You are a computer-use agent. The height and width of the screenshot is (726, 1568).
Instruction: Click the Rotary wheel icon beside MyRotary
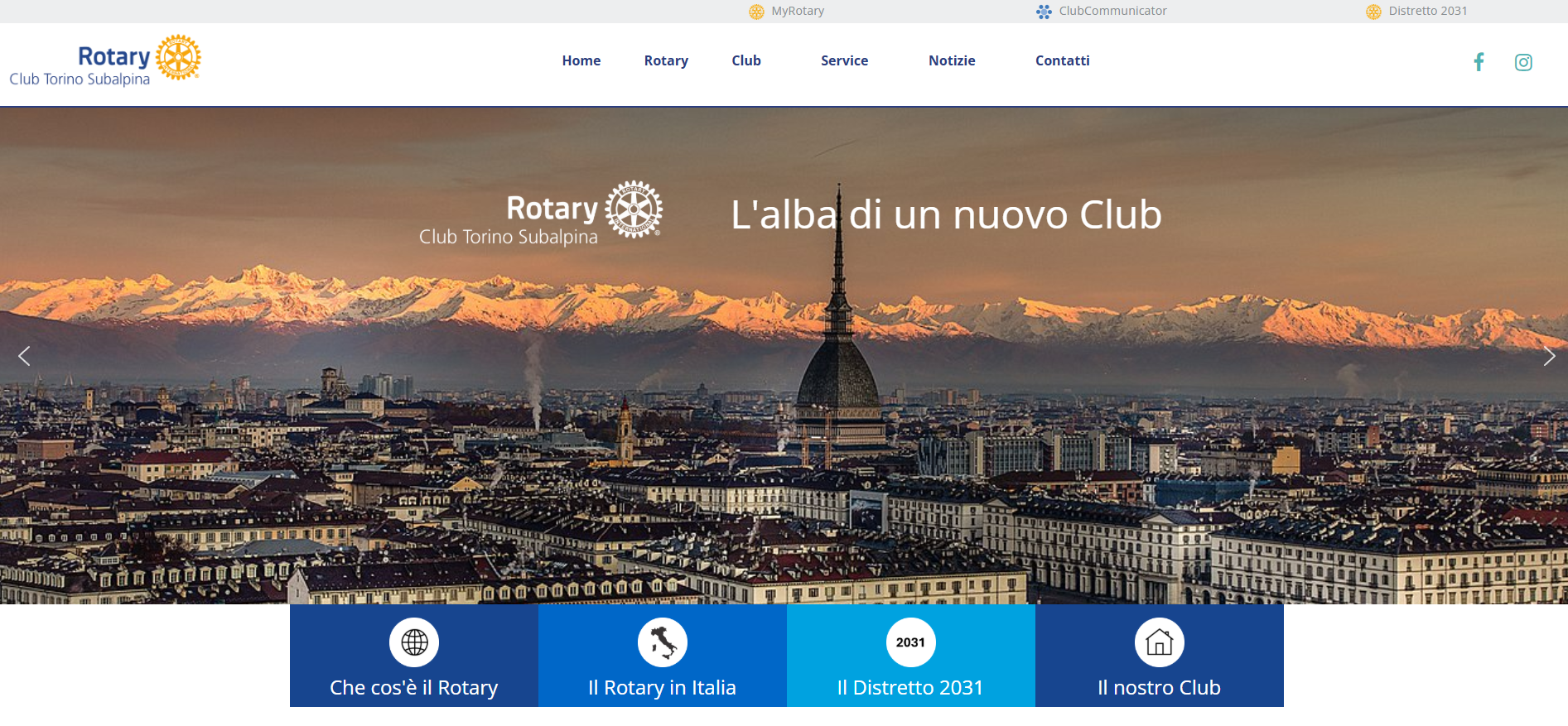point(756,12)
